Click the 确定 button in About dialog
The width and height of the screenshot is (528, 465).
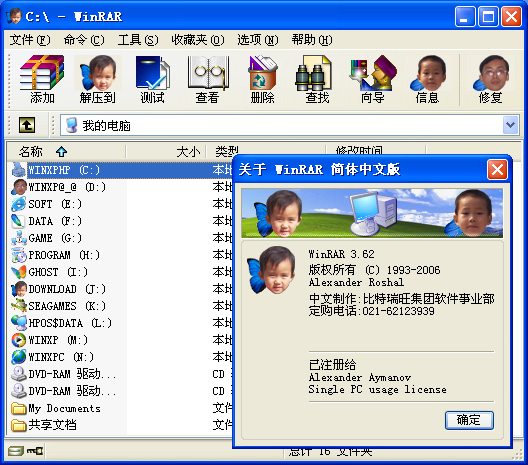point(469,420)
